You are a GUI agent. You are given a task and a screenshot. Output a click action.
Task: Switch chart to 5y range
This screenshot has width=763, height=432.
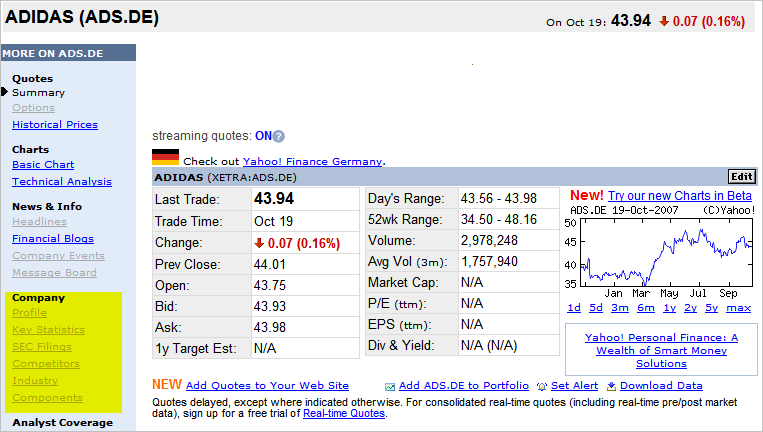point(711,307)
